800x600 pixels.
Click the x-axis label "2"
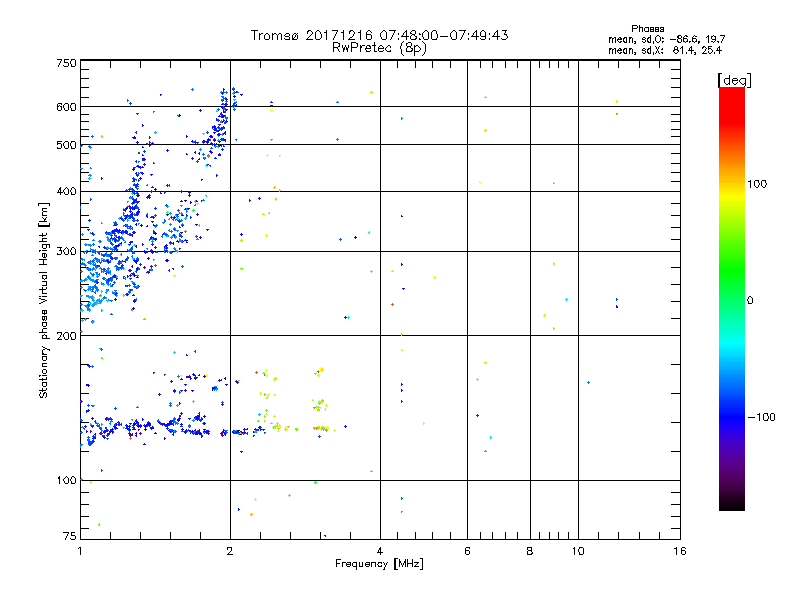pyautogui.click(x=230, y=551)
